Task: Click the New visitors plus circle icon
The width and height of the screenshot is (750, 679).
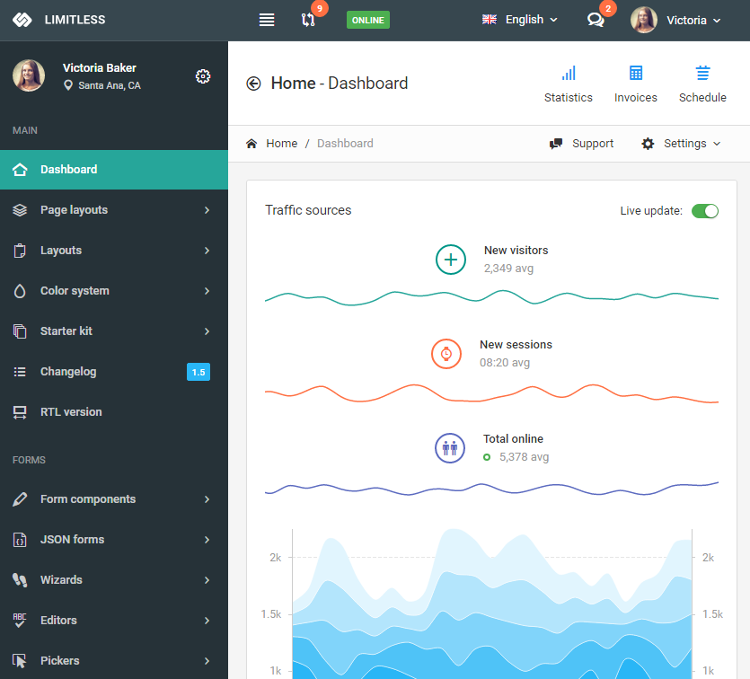Action: [x=451, y=260]
